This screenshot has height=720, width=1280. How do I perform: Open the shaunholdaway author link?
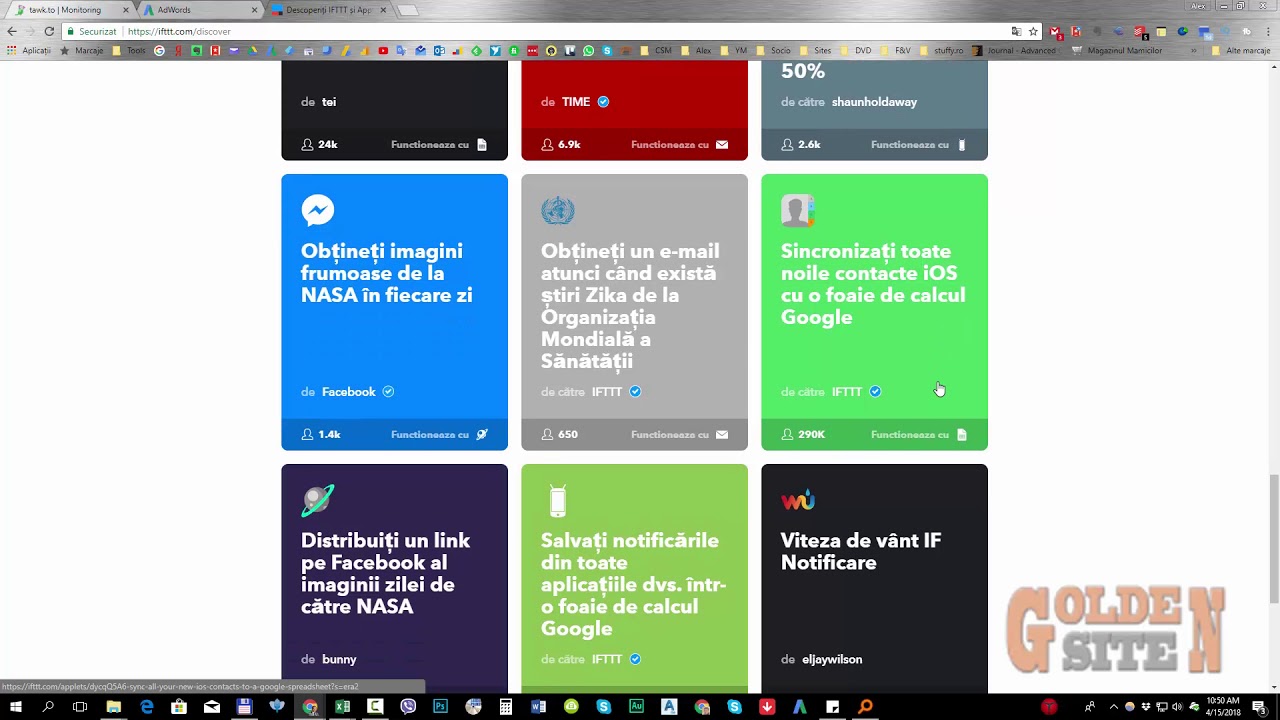pos(874,102)
